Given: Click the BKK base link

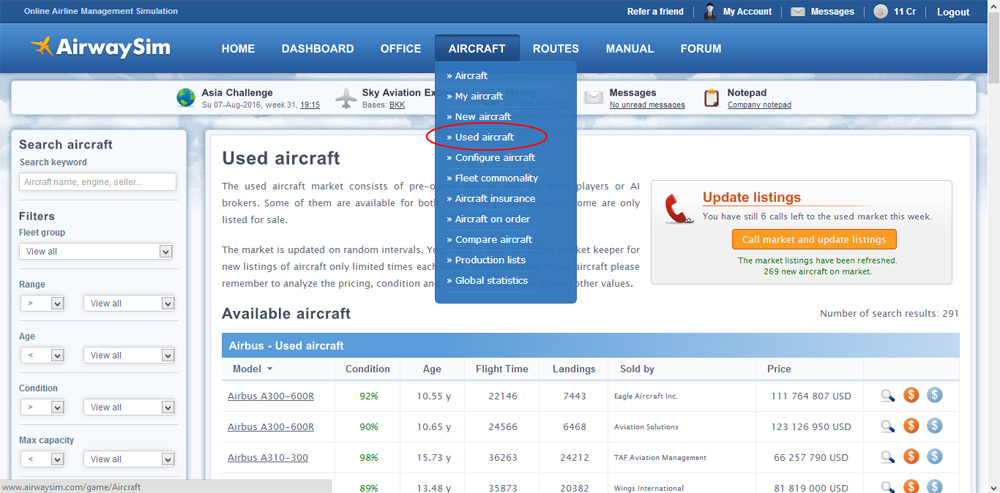Looking at the screenshot, I should click(397, 105).
